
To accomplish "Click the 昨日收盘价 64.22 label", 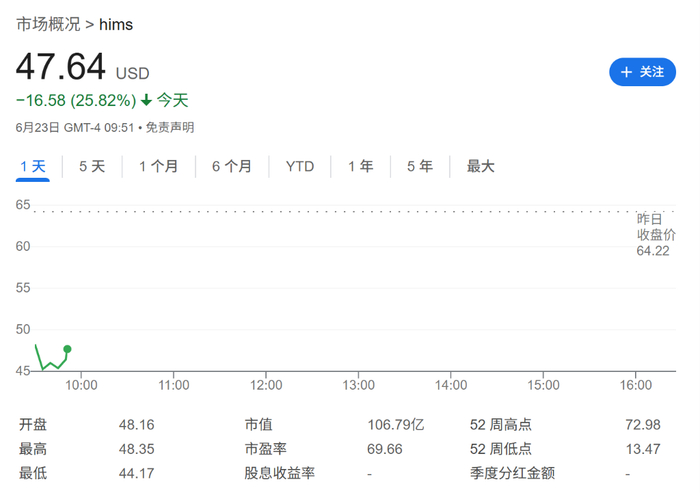I will click(x=655, y=234).
